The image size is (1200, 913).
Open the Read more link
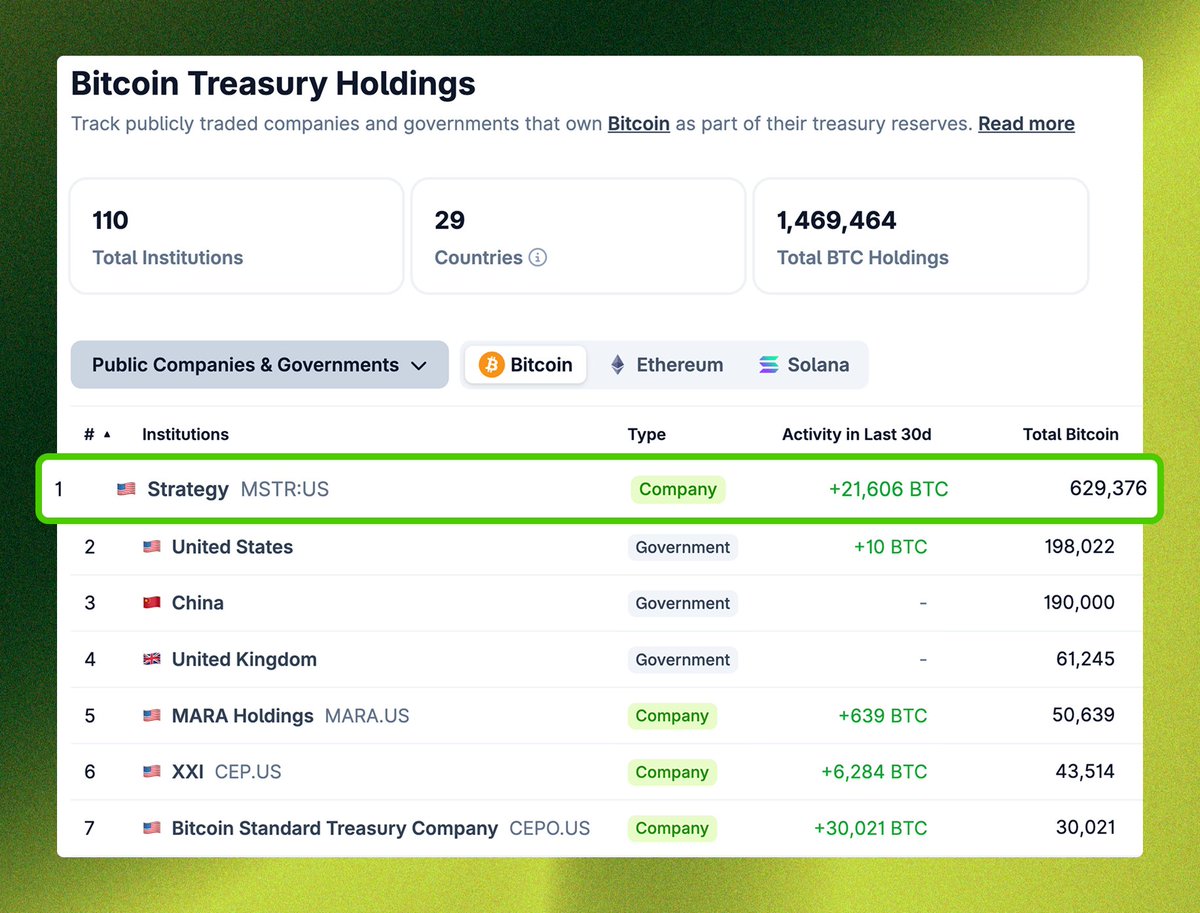click(x=1026, y=124)
